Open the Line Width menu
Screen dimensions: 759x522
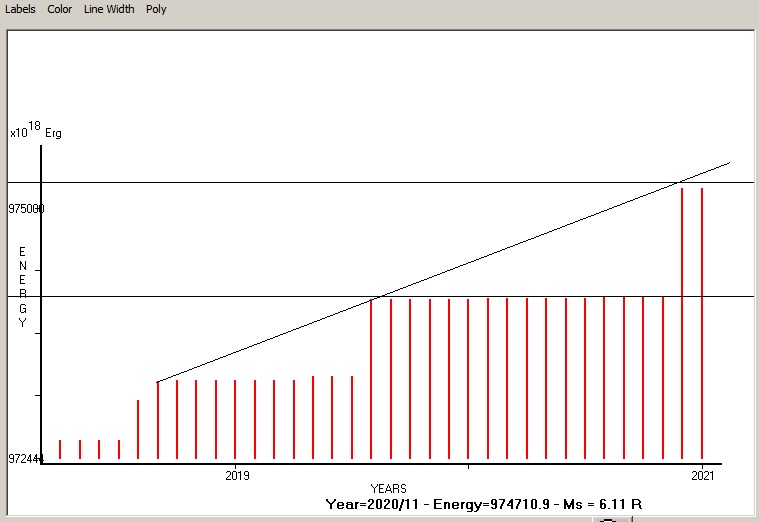(x=108, y=9)
